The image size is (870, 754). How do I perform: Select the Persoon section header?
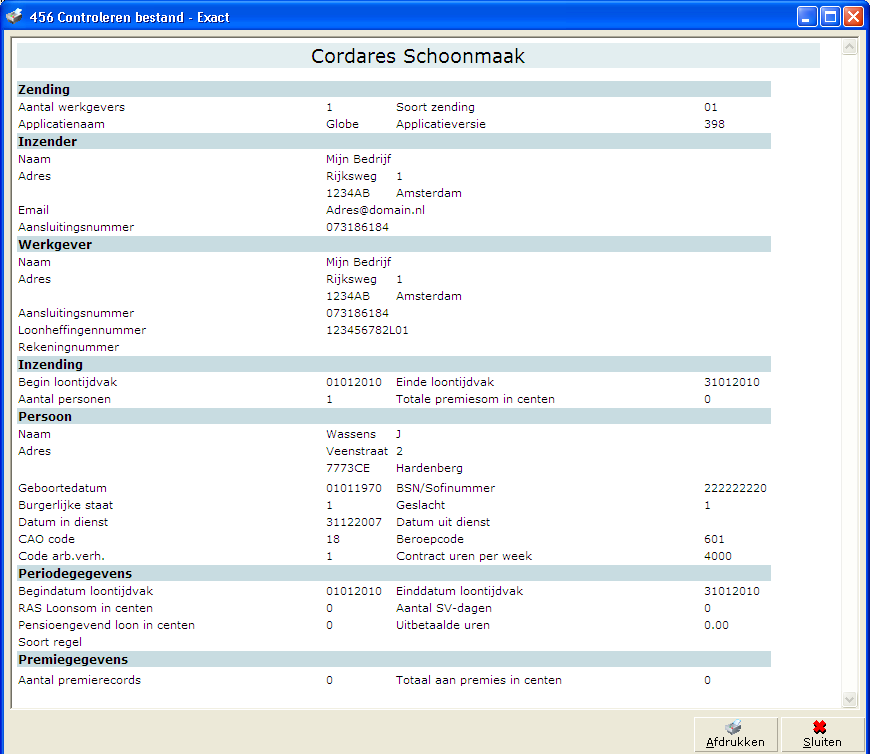pyautogui.click(x=45, y=417)
